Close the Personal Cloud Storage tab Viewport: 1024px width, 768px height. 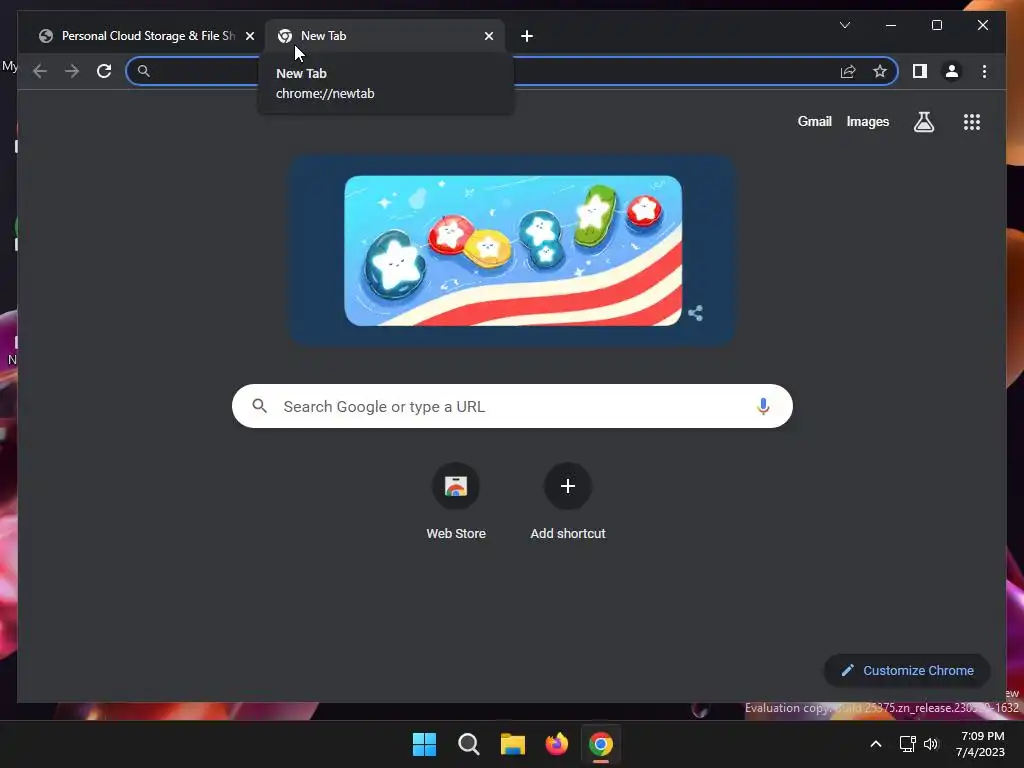[249, 36]
